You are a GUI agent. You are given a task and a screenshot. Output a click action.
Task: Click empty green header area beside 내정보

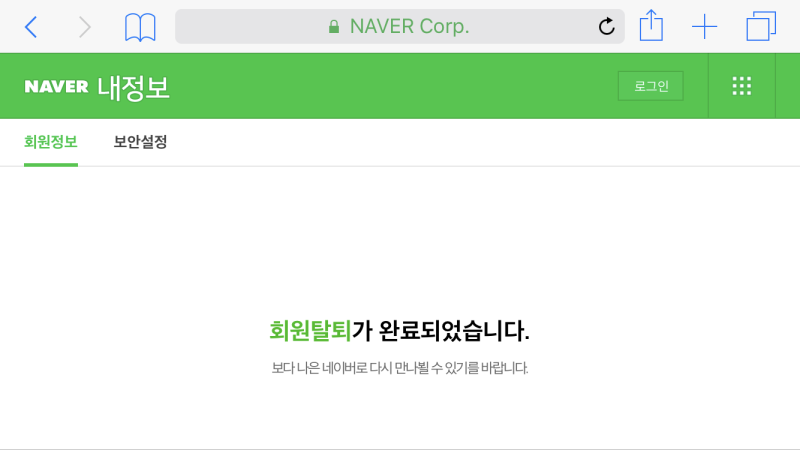tap(393, 86)
